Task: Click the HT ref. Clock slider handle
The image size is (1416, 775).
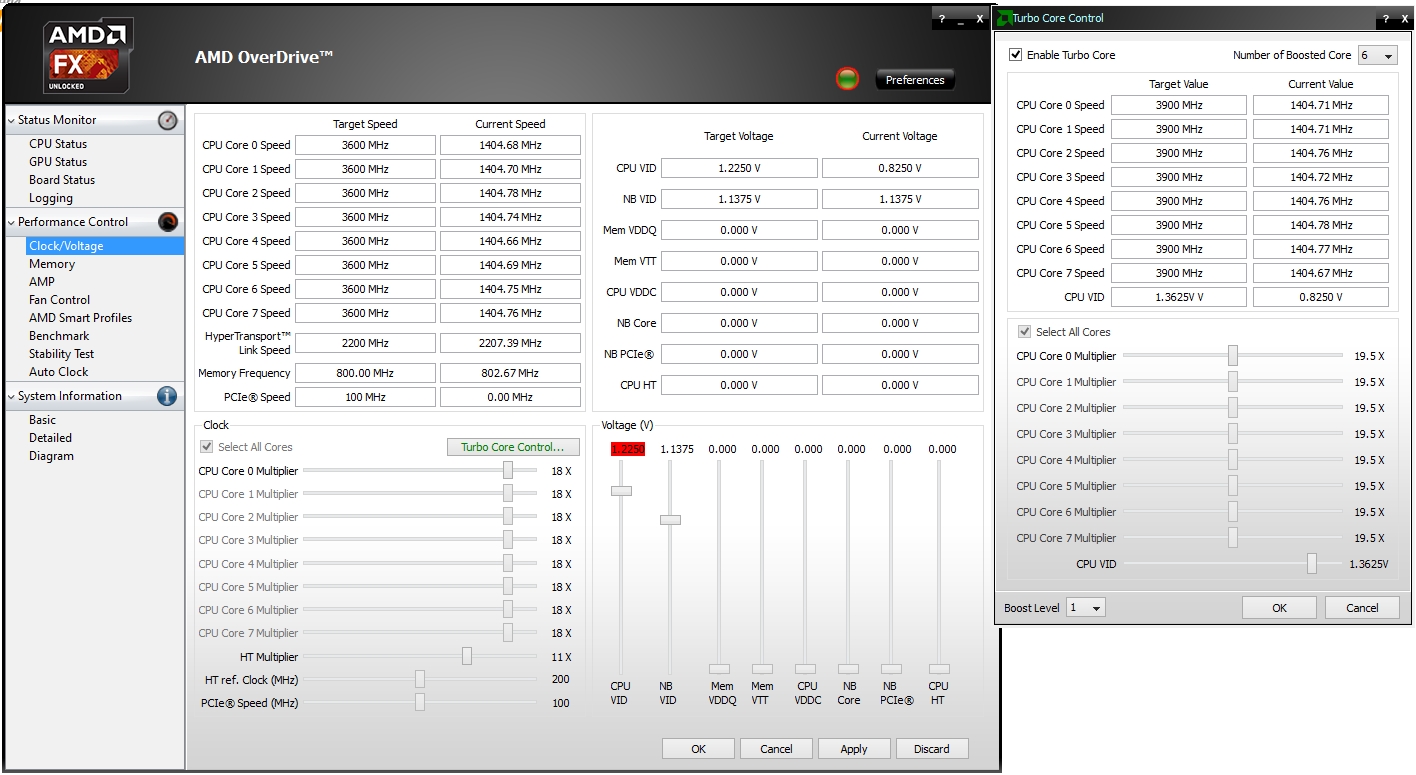Action: coord(420,680)
